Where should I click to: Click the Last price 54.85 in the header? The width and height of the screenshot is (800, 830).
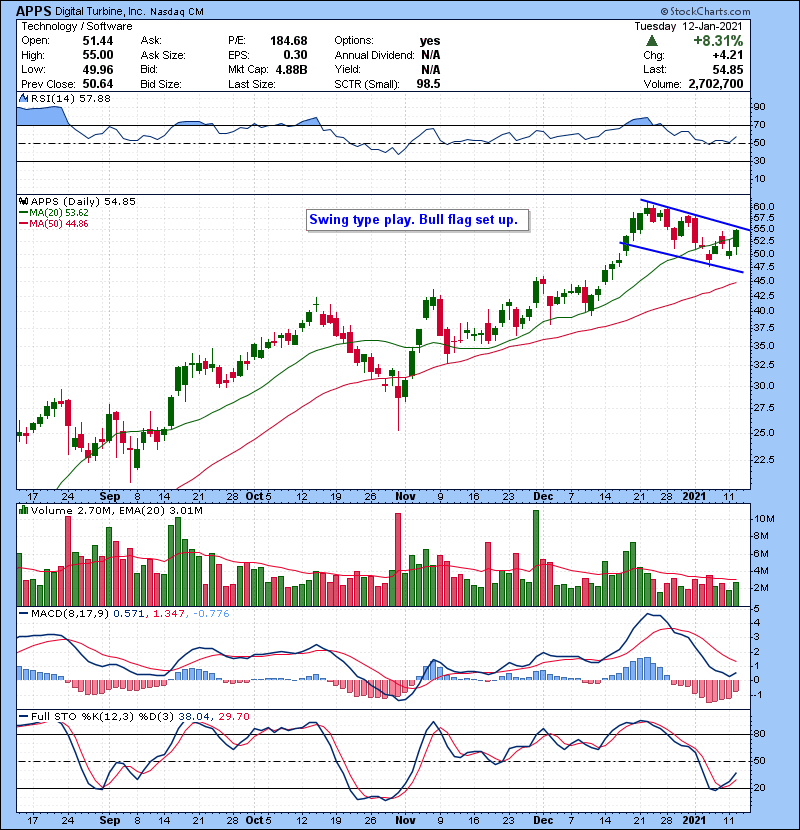click(x=728, y=69)
